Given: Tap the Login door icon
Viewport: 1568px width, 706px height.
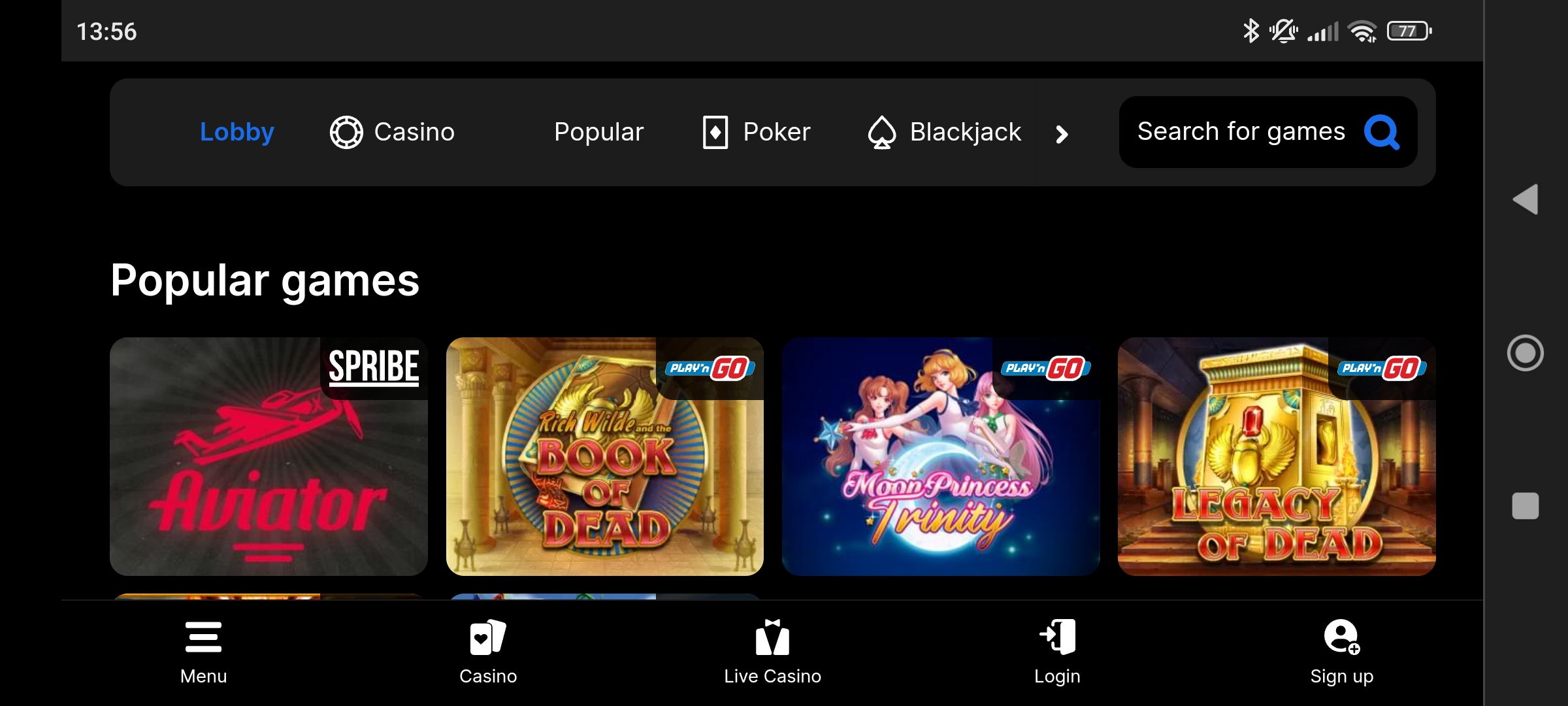Looking at the screenshot, I should (1057, 637).
